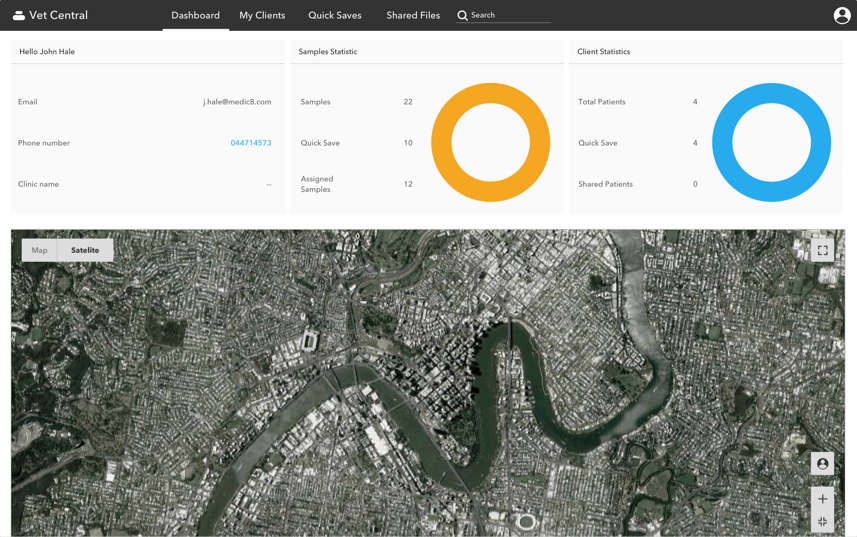Click the Vet Central brand name

(x=59, y=16)
